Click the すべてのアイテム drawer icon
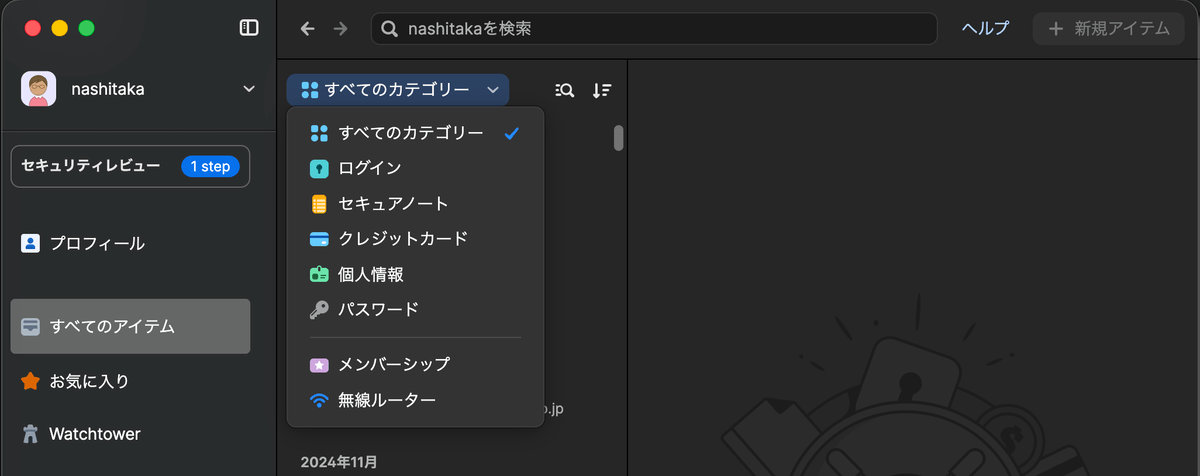The image size is (1200, 476). click(30, 326)
